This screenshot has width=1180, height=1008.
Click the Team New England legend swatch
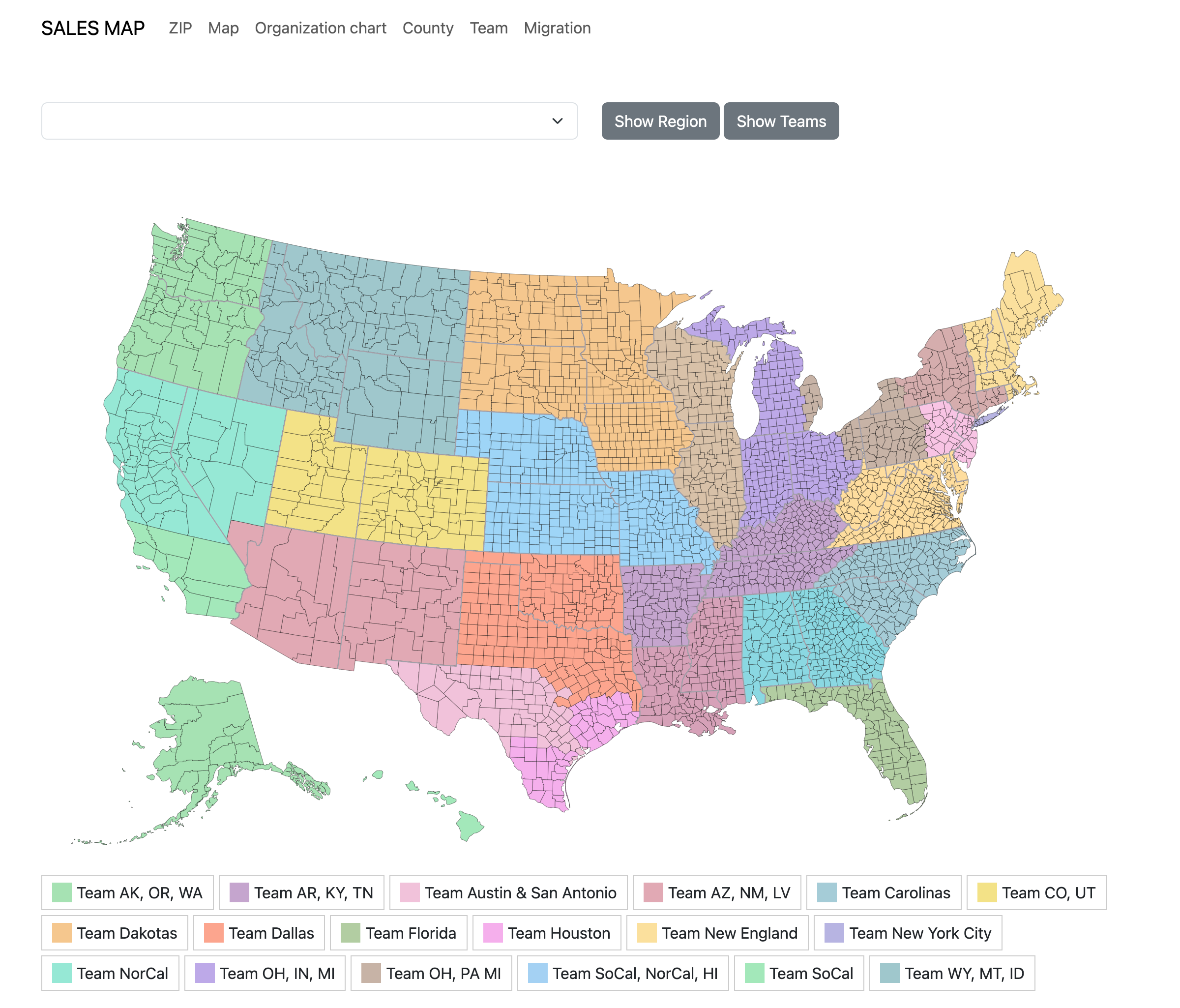pyautogui.click(x=648, y=934)
